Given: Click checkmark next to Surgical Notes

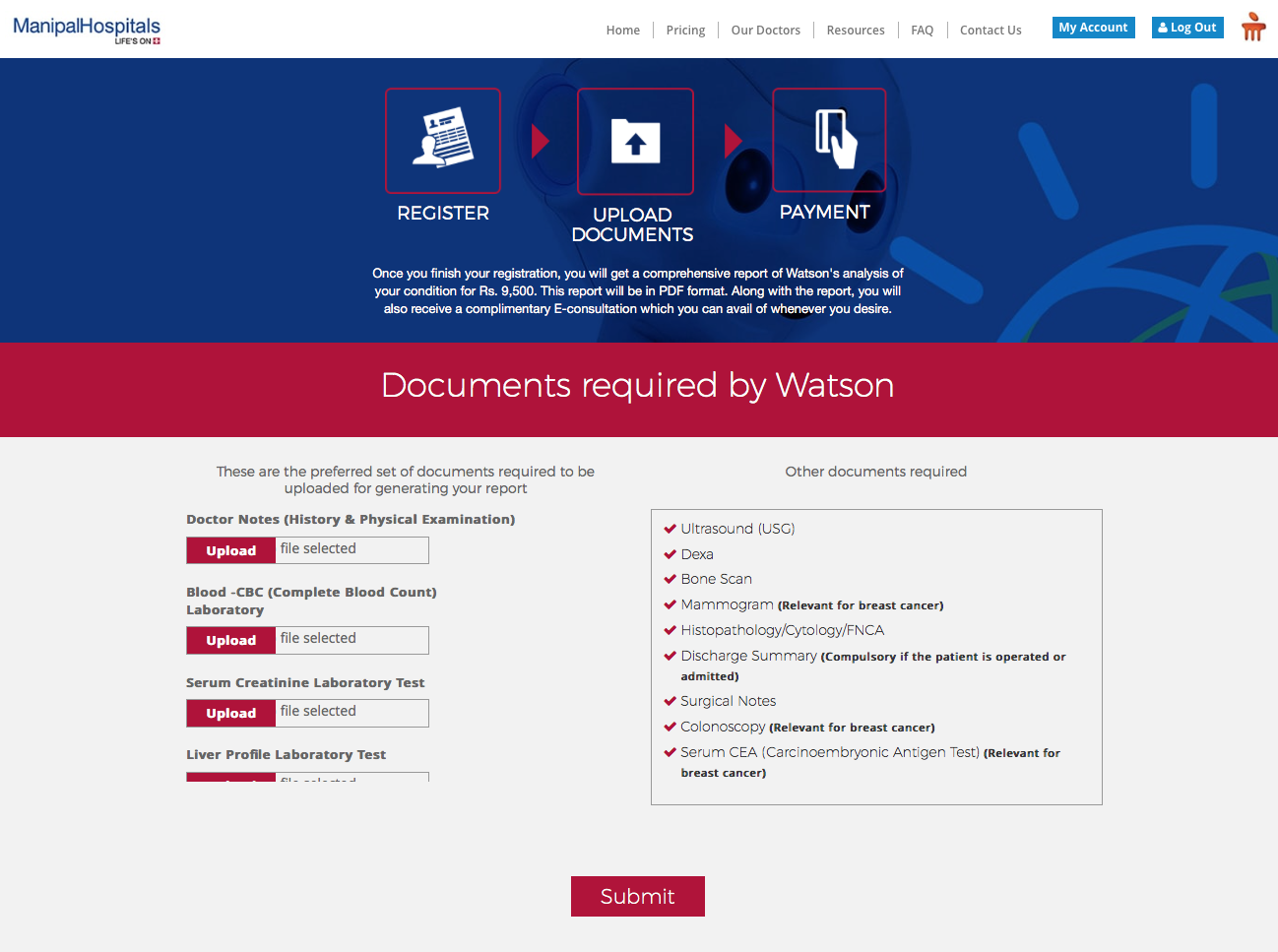Looking at the screenshot, I should point(671,701).
